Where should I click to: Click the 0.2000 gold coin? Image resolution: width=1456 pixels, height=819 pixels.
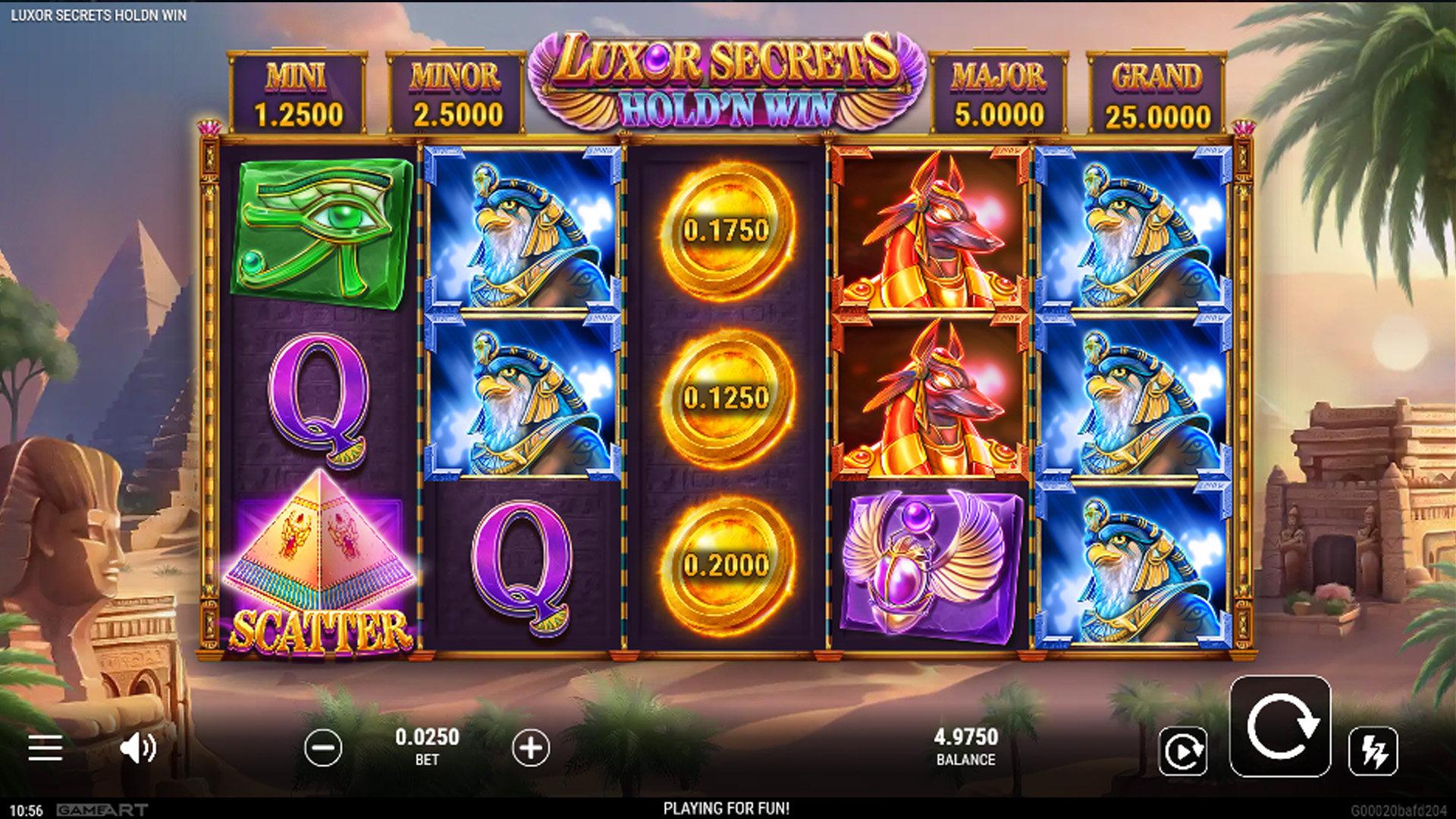726,565
